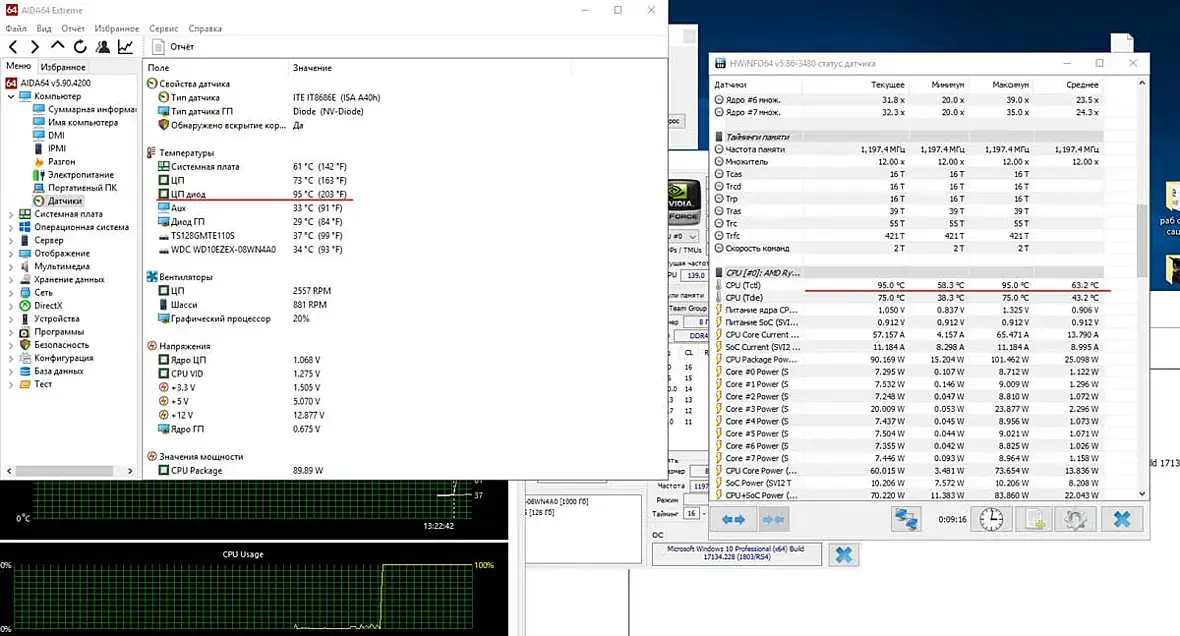Image resolution: width=1180 pixels, height=636 pixels.
Task: Click the Максимум column header in HWiNFO
Action: (x=1011, y=85)
